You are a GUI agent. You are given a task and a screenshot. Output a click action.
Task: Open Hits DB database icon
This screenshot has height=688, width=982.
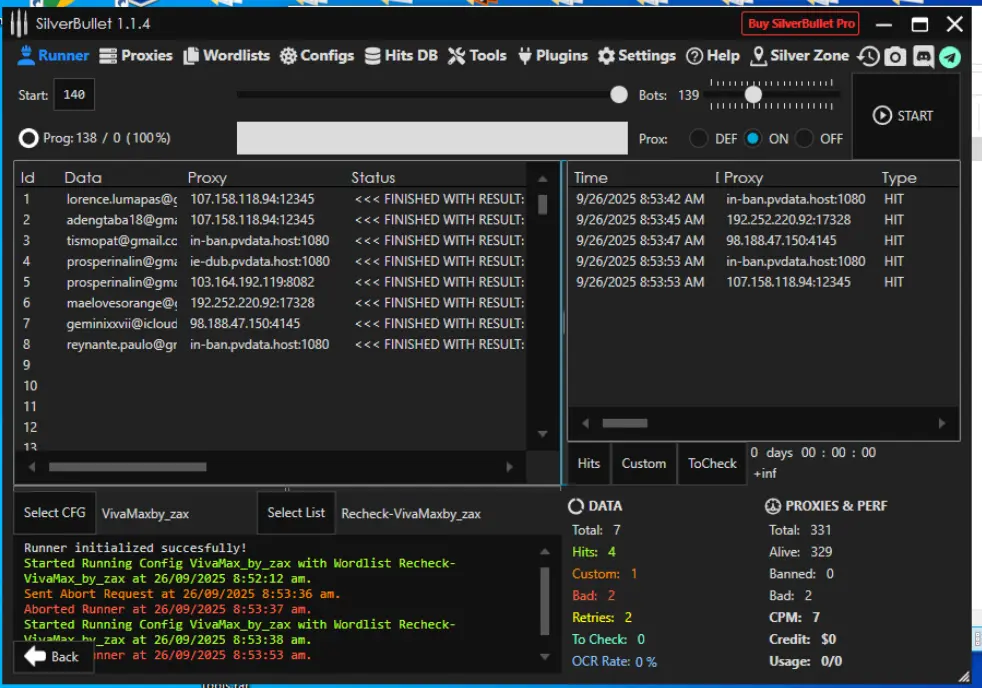[x=373, y=56]
